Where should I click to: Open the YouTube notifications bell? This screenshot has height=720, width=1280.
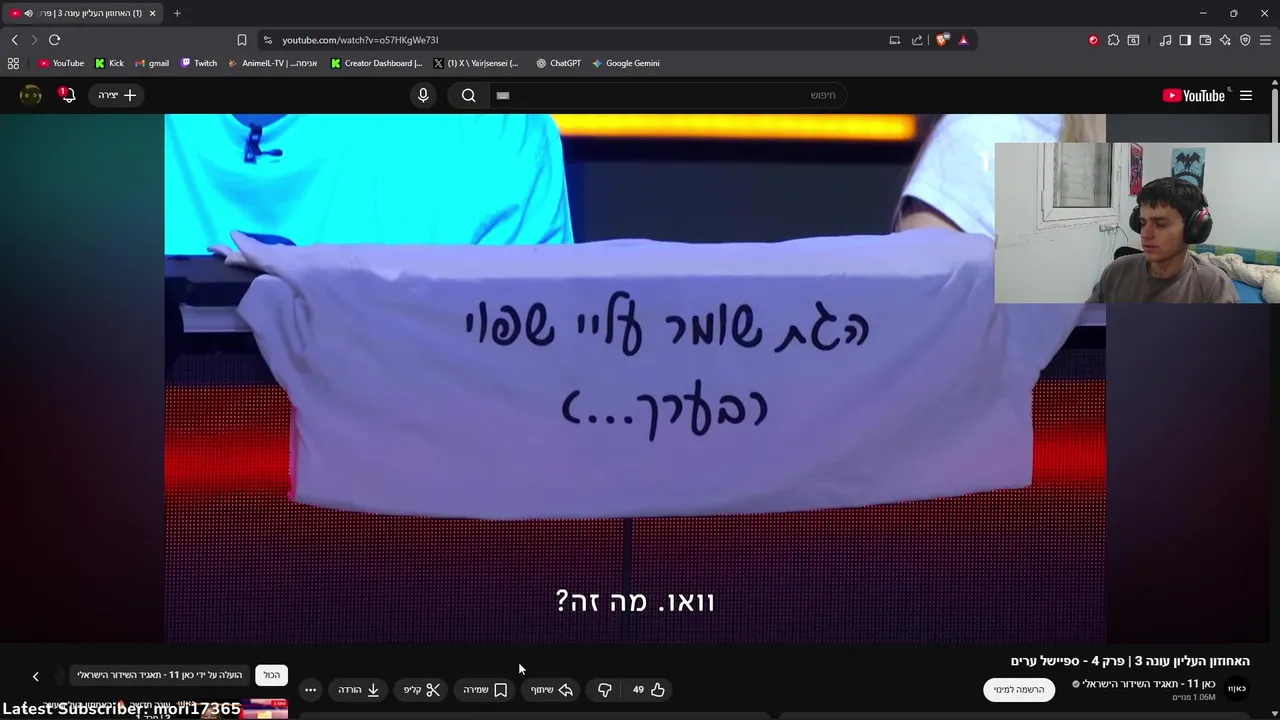(67, 95)
